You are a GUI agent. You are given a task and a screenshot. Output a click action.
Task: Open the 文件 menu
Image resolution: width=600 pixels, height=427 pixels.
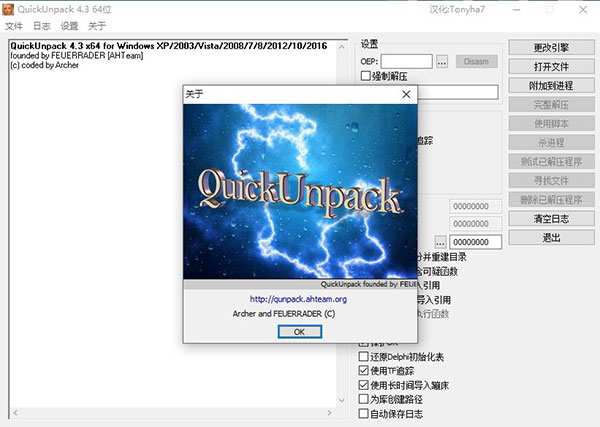(14, 26)
